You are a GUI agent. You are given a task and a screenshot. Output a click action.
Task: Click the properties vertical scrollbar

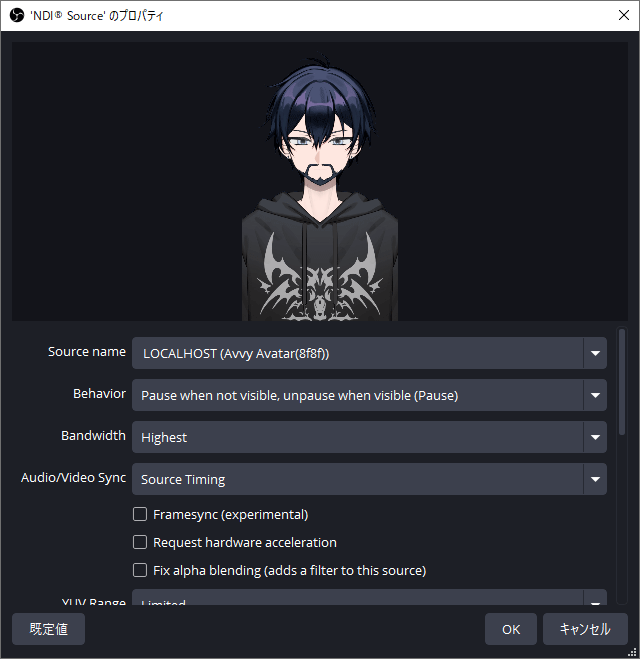(622, 382)
